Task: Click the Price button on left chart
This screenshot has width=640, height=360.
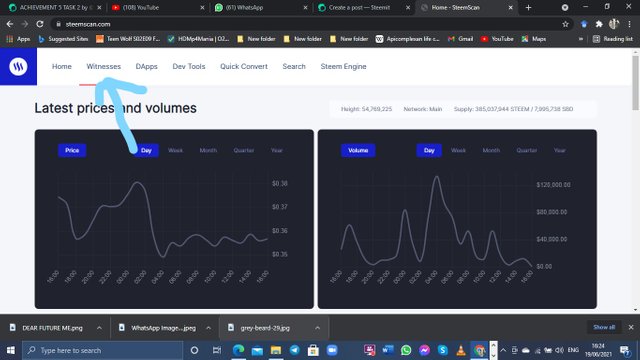Action: (x=72, y=150)
